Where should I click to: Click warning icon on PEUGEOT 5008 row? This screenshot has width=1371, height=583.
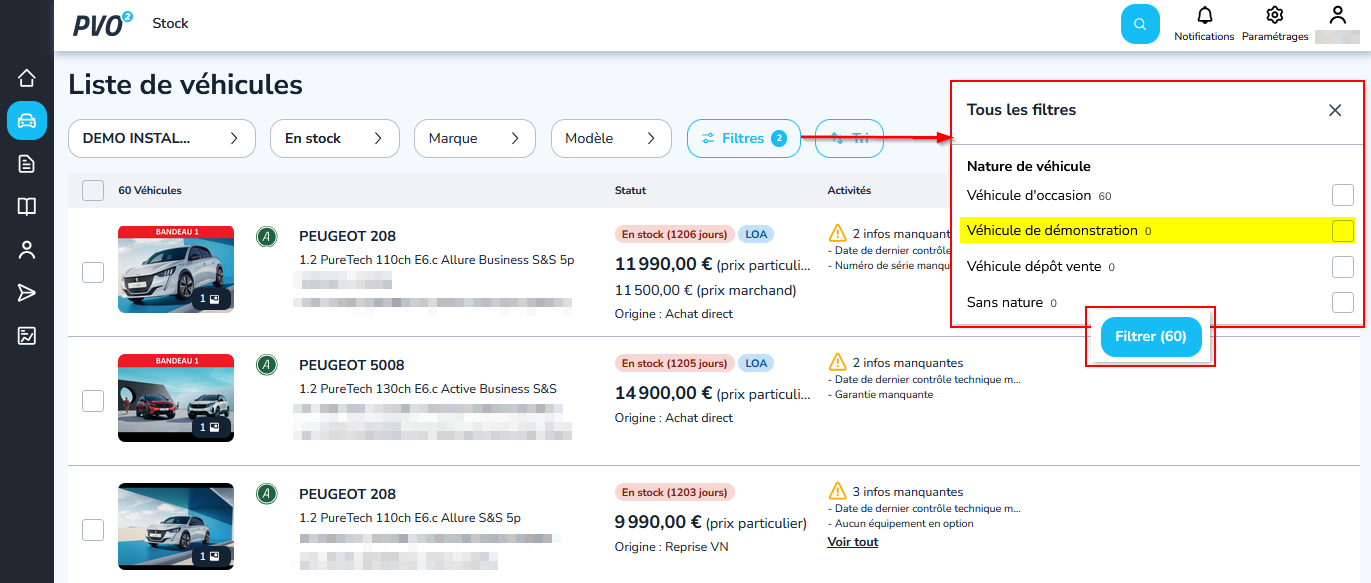coord(838,362)
